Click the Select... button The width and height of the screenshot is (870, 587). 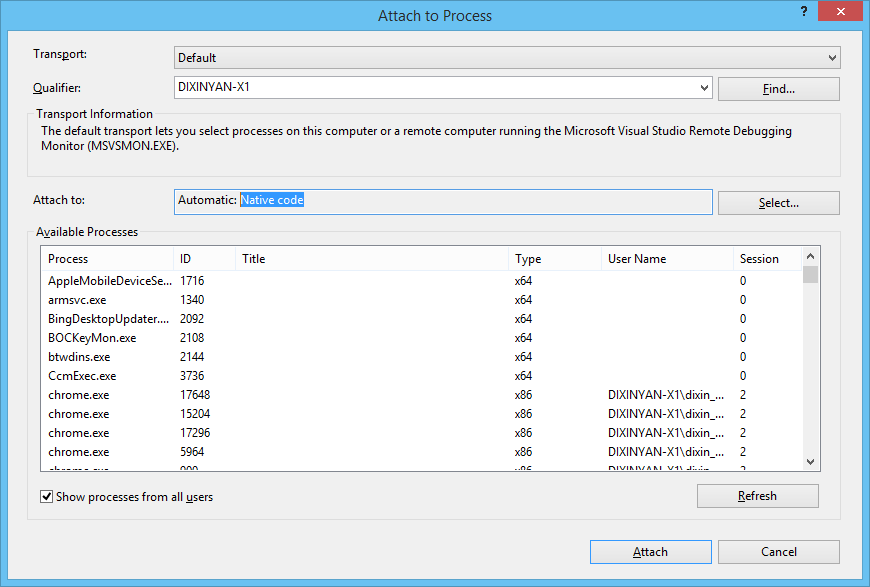click(778, 203)
